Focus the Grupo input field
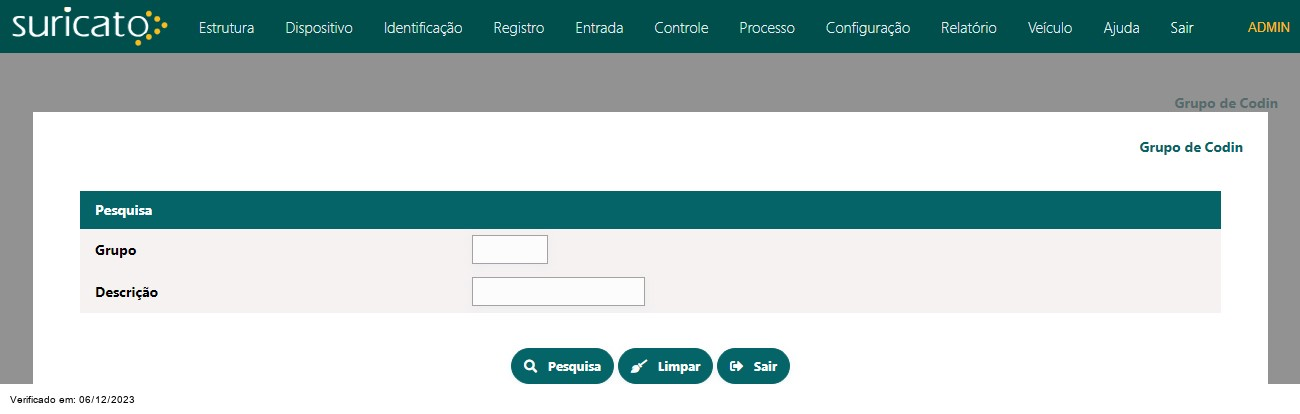 click(x=510, y=250)
